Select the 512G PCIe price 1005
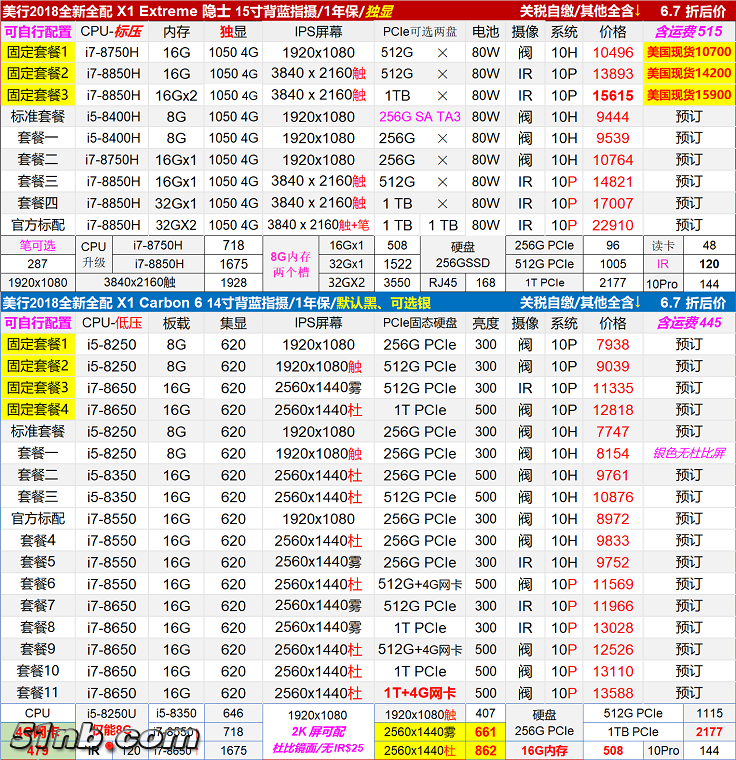 [613, 264]
